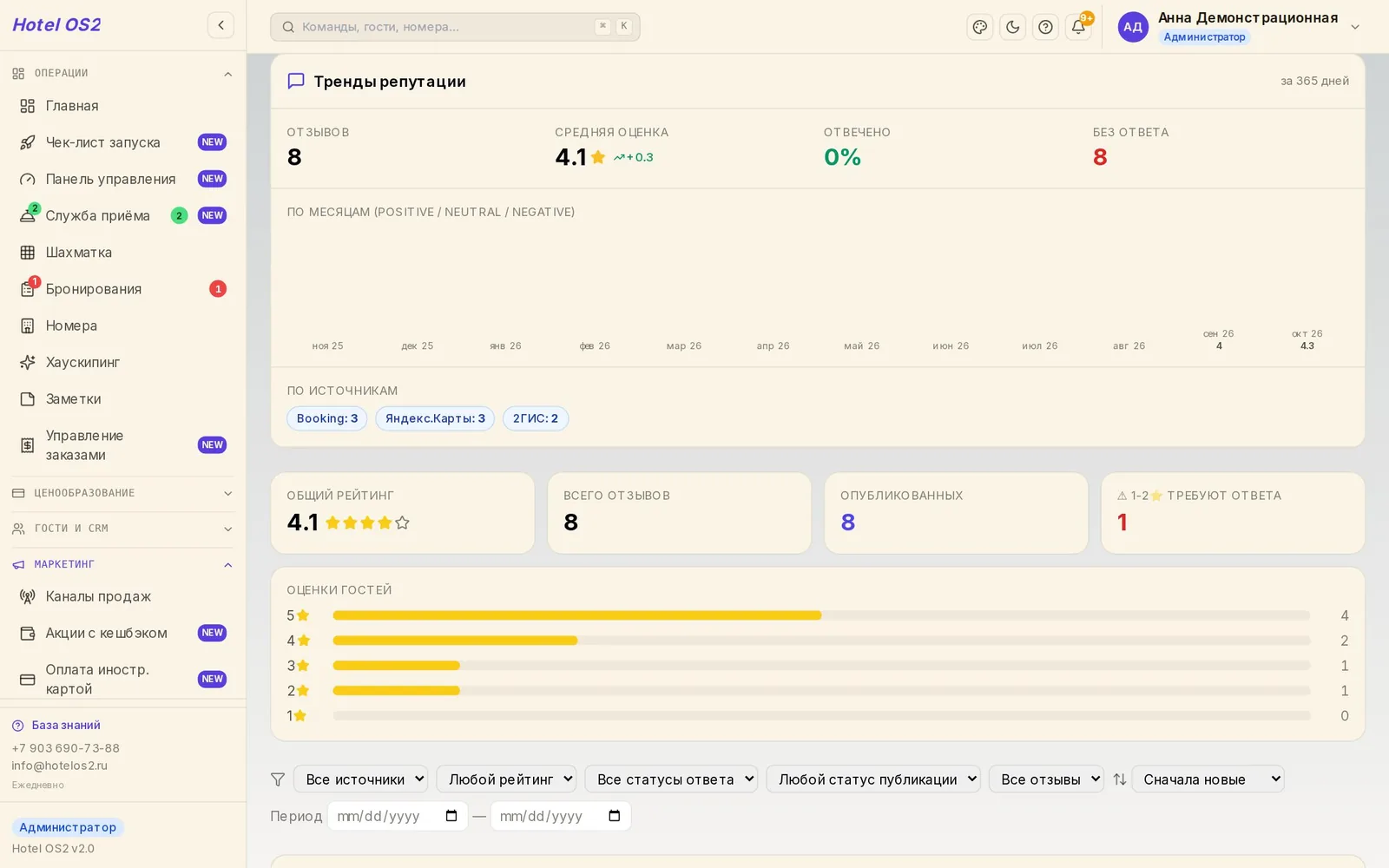
Task: Open the Любой рейтинг dropdown
Action: [506, 779]
